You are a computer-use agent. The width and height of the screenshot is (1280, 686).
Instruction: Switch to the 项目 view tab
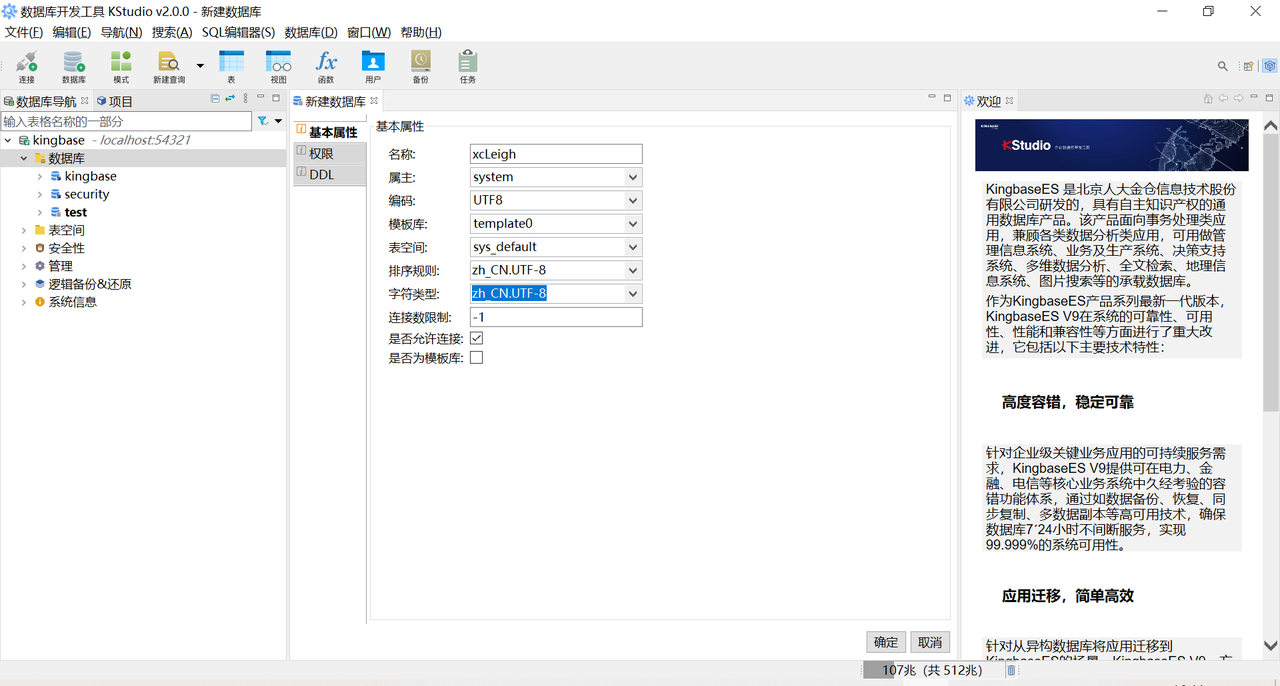[115, 101]
